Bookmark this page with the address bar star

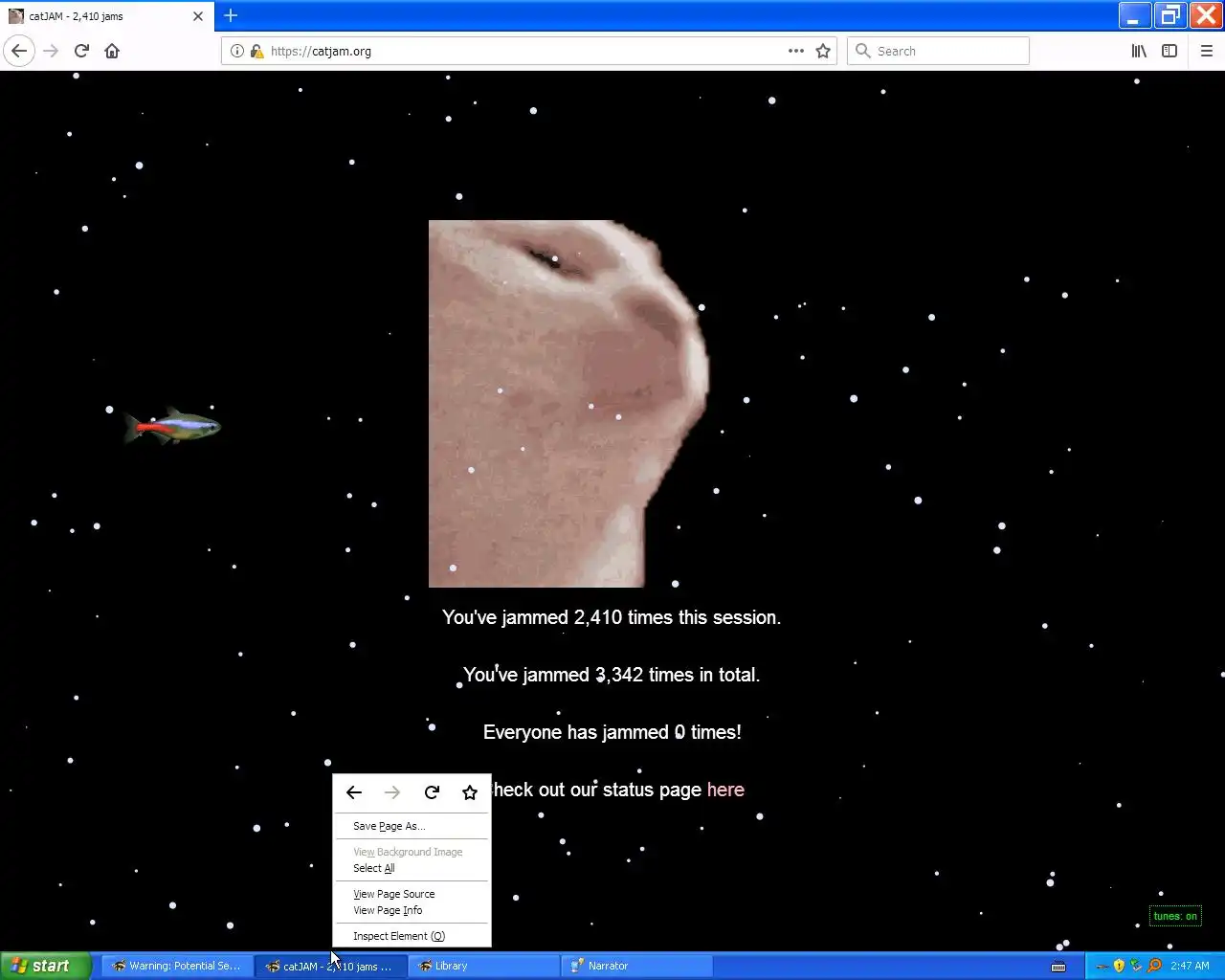pos(823,51)
